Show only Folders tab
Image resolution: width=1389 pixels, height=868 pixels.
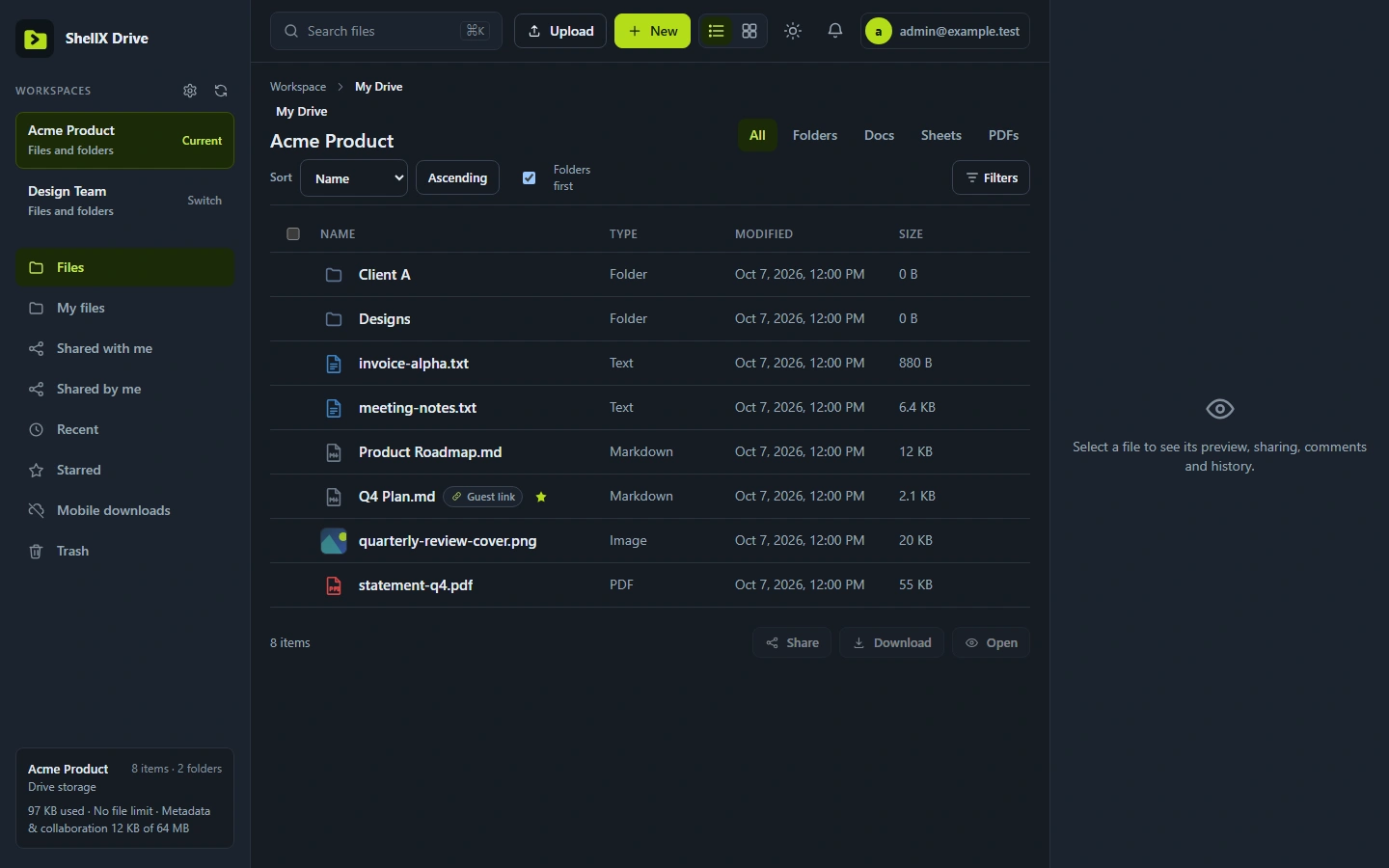pos(815,135)
